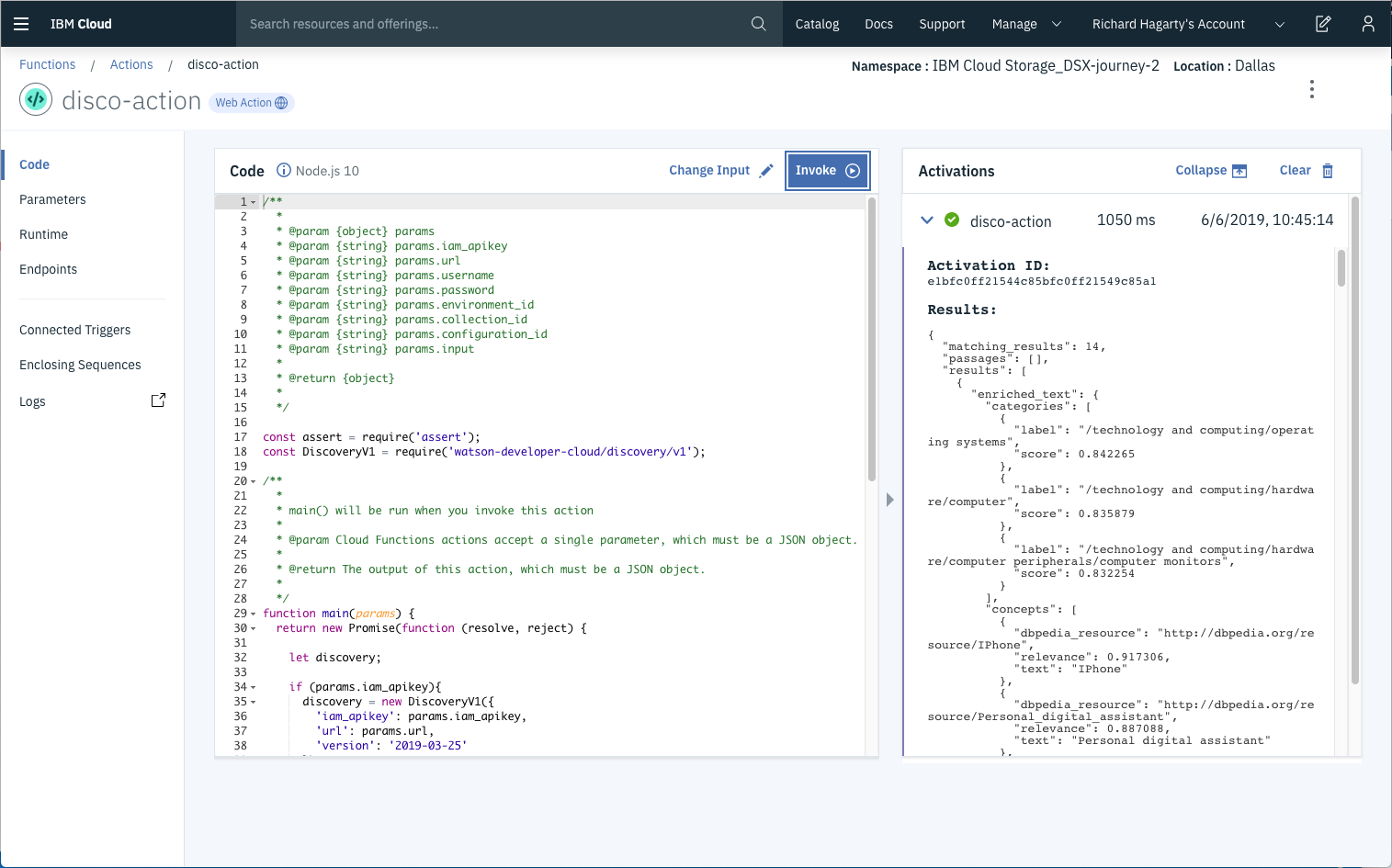
Task: Click the search magnifier icon
Action: pos(758,24)
